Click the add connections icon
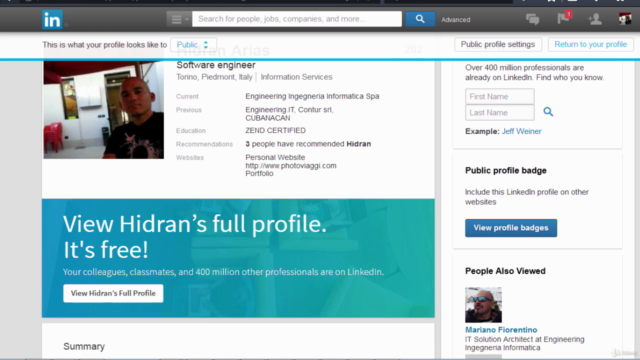Image resolution: width=640 pixels, height=360 pixels. pos(595,19)
